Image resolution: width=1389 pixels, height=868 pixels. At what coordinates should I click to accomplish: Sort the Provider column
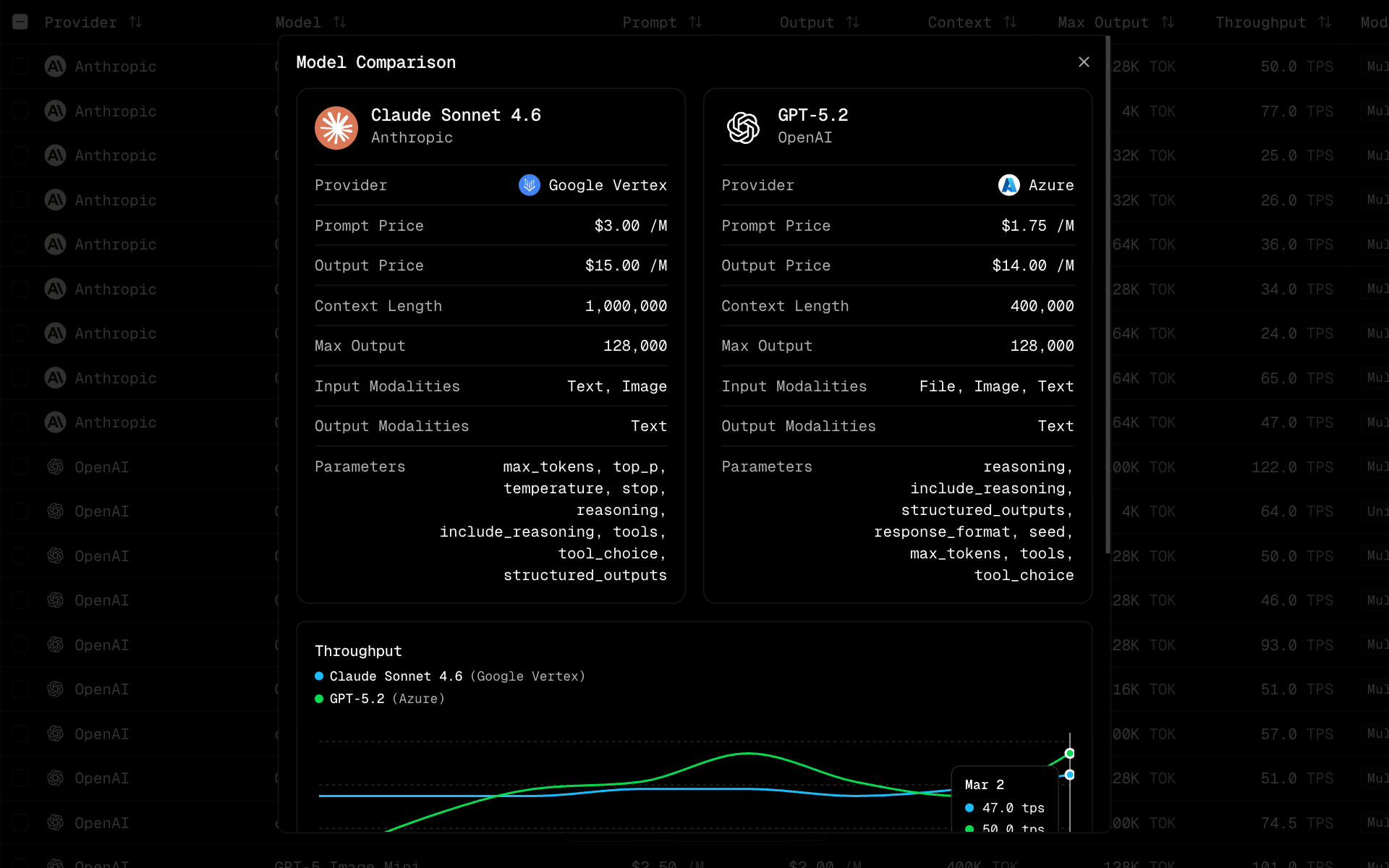pos(135,22)
